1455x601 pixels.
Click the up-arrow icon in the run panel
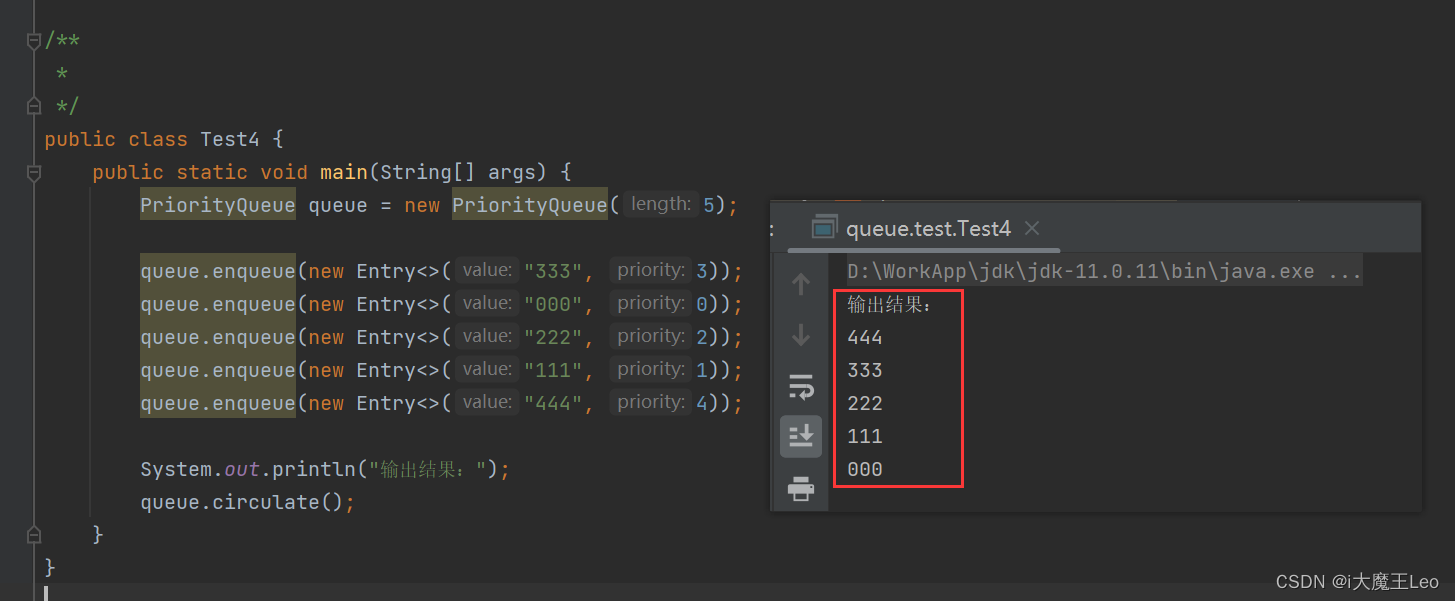click(801, 285)
